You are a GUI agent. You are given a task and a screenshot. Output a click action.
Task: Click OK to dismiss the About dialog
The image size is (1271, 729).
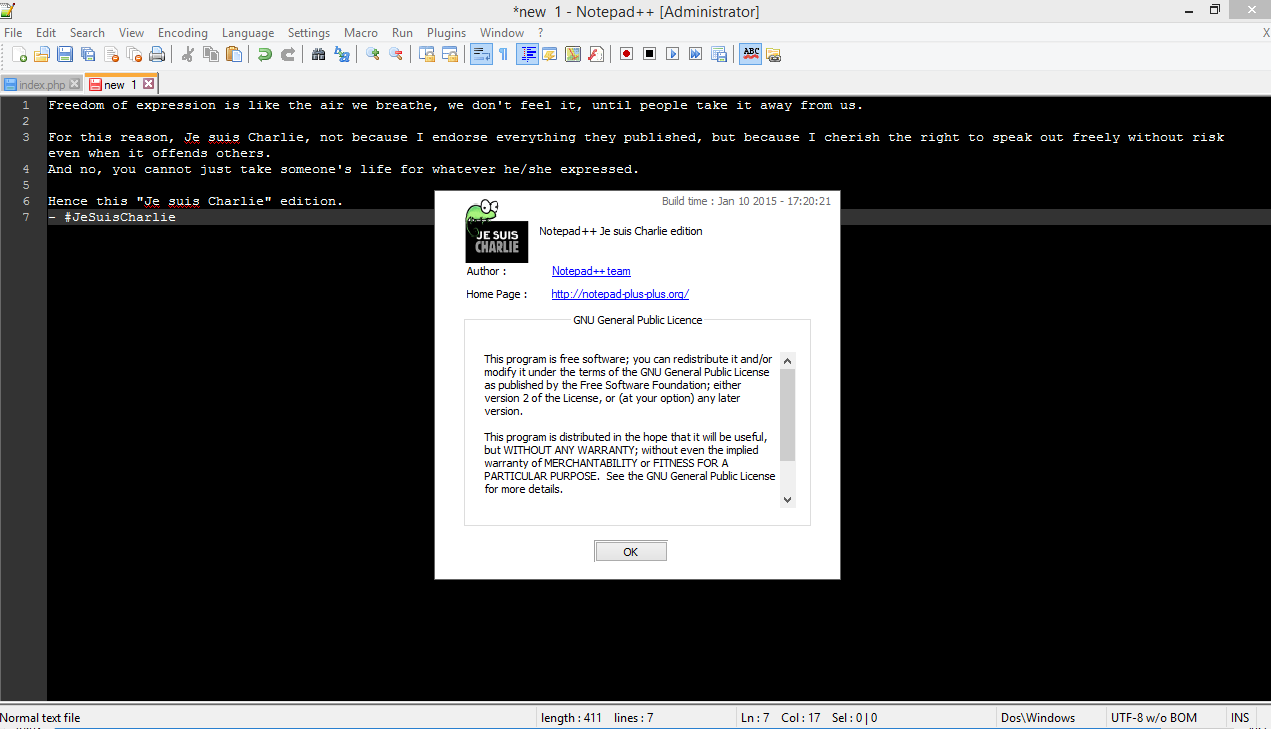[x=630, y=552]
